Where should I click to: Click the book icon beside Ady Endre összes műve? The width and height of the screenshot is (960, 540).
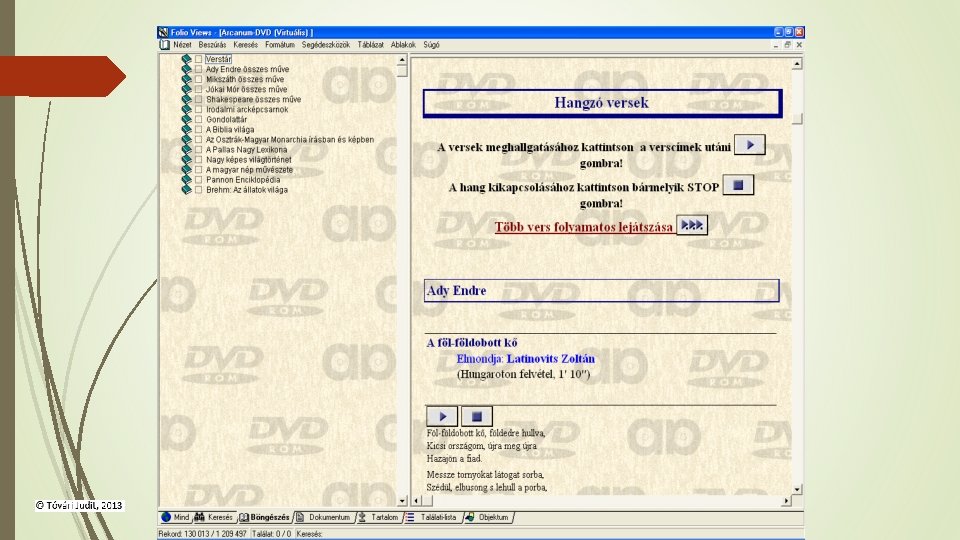click(187, 69)
